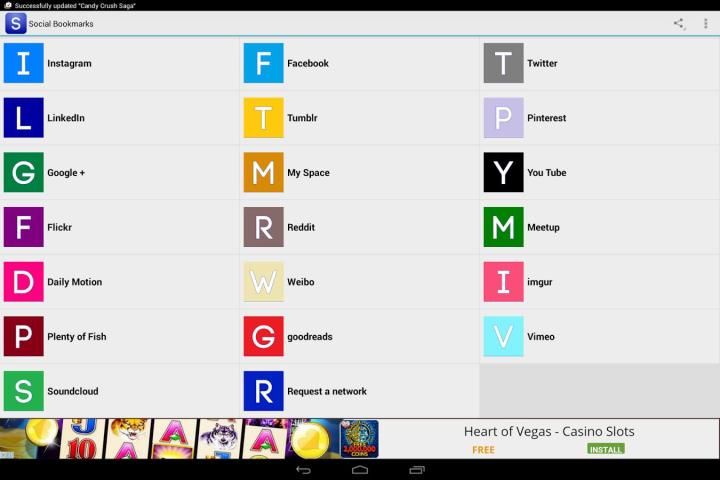Open the black You Tube icon

[x=503, y=172]
